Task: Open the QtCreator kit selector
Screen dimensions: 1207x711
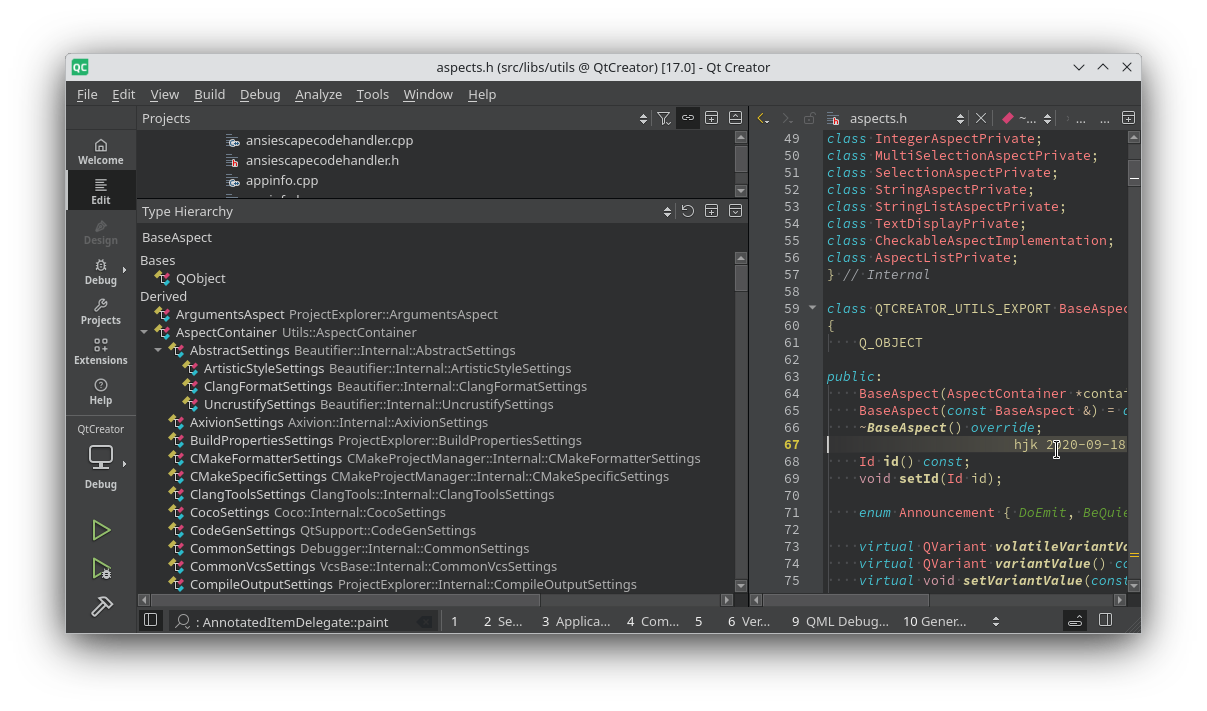Action: click(101, 457)
